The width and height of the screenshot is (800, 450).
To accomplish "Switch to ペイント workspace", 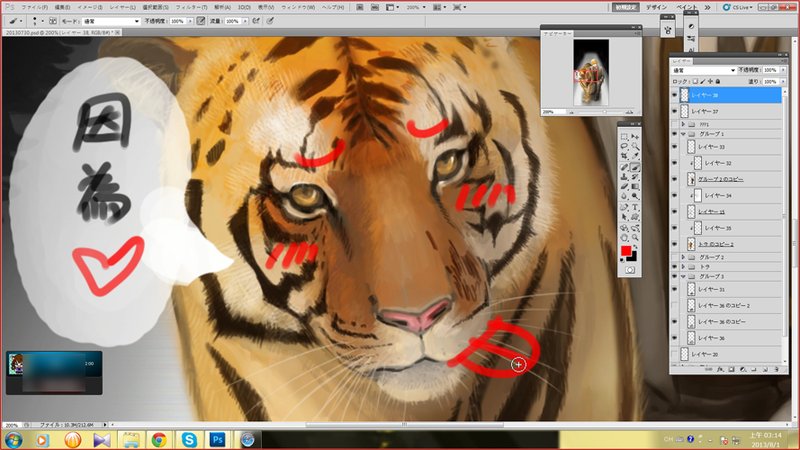I will (x=687, y=7).
